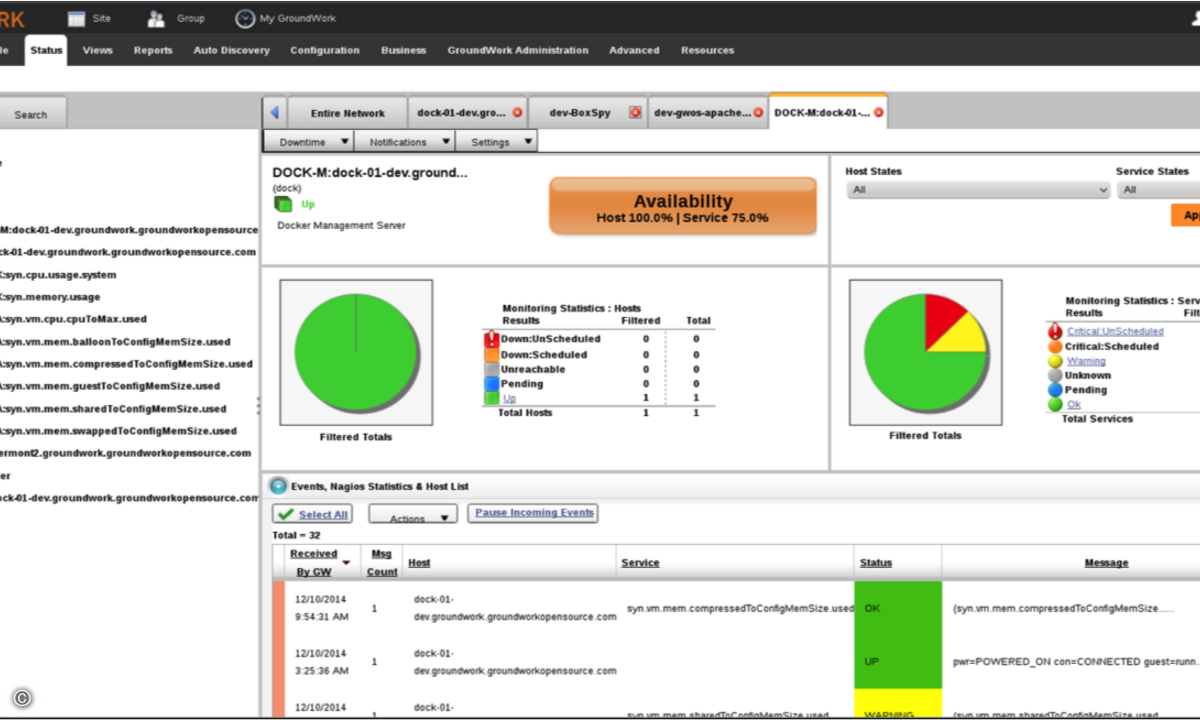The height and width of the screenshot is (720, 1200).
Task: Select syn.vm.cpu.cpuToMax.used in the tree
Action: pos(74,319)
